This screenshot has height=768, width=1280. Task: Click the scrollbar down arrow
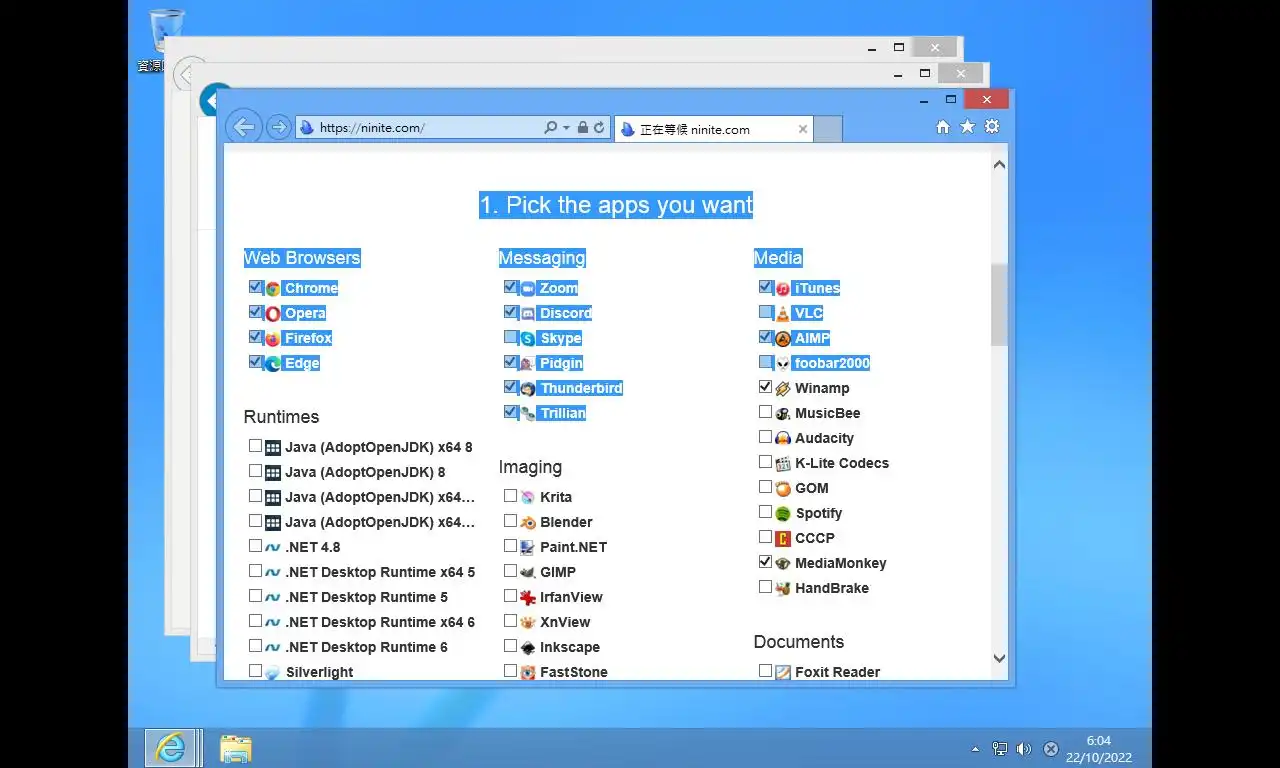click(x=999, y=658)
